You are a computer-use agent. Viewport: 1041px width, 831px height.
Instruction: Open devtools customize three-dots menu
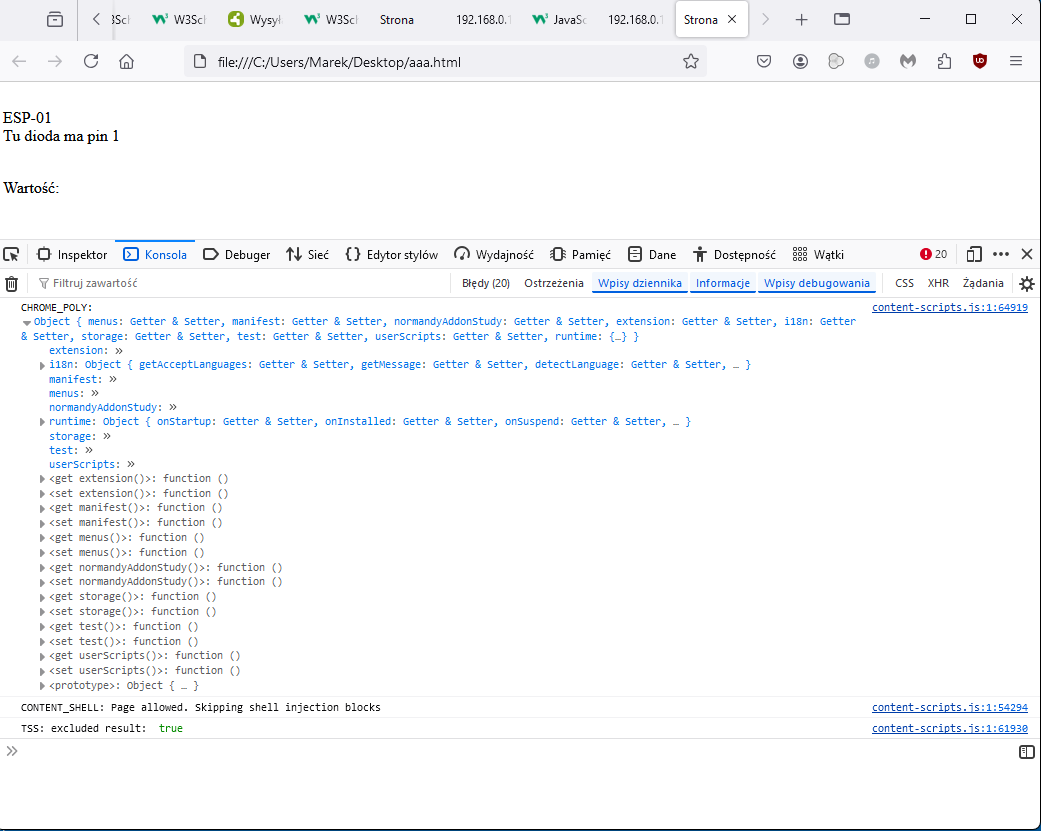tap(1001, 254)
